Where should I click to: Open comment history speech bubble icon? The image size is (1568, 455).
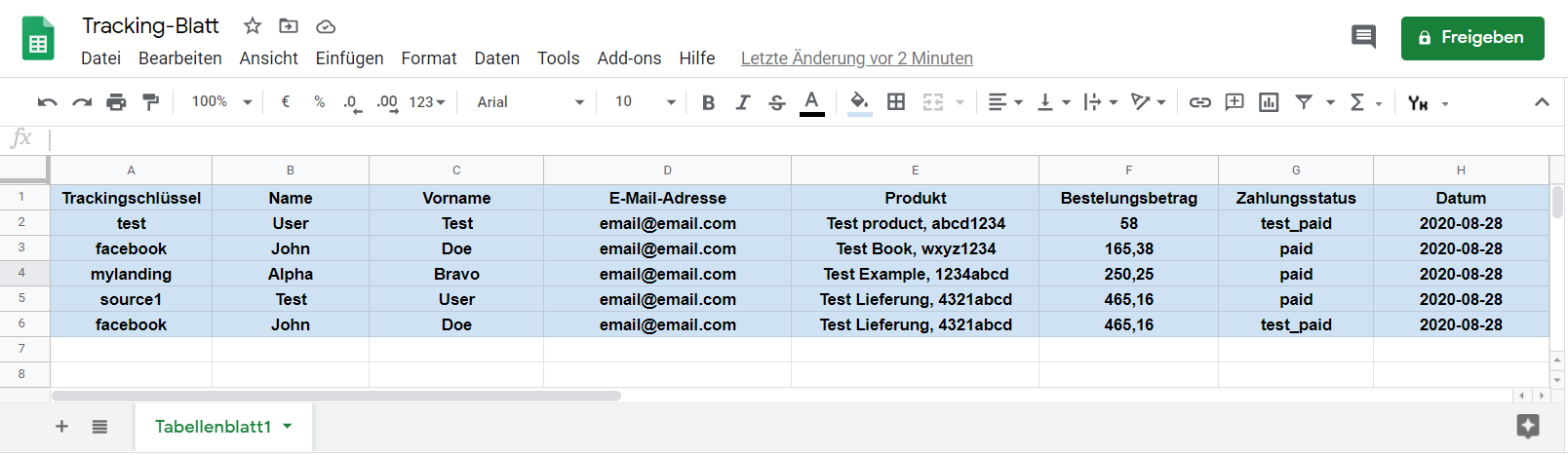click(x=1363, y=37)
